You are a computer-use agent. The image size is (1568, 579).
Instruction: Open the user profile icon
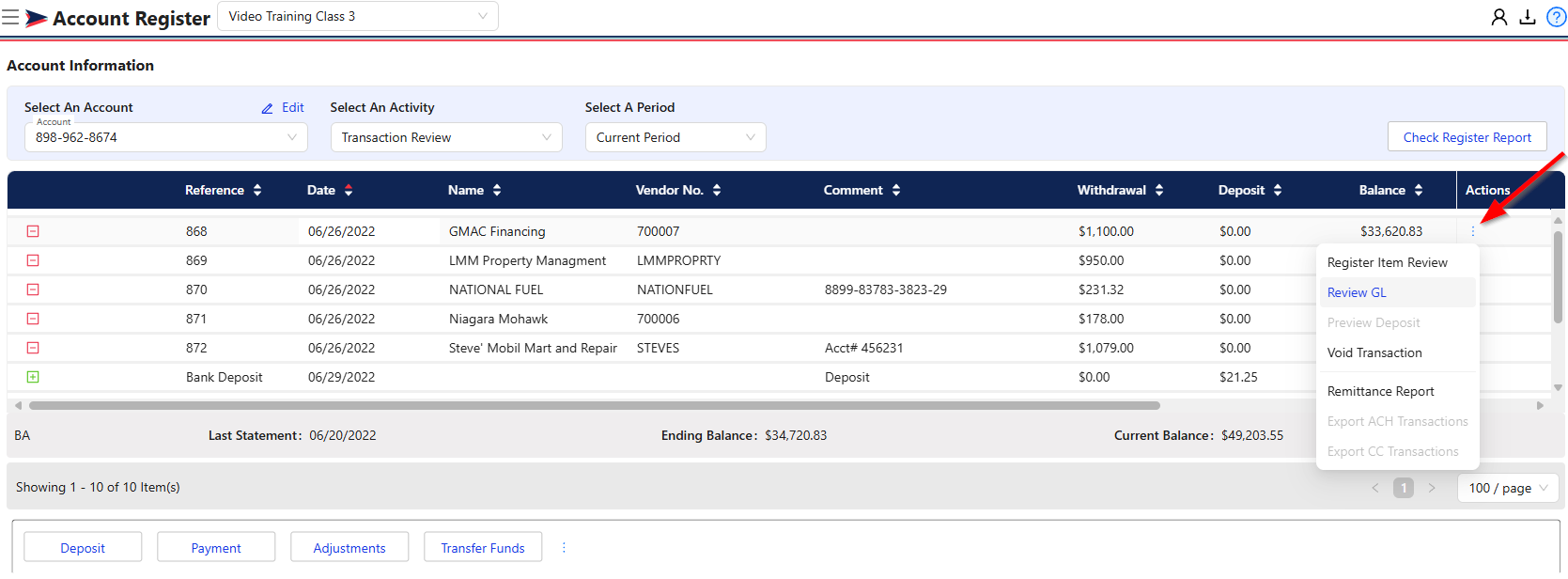pyautogui.click(x=1499, y=17)
